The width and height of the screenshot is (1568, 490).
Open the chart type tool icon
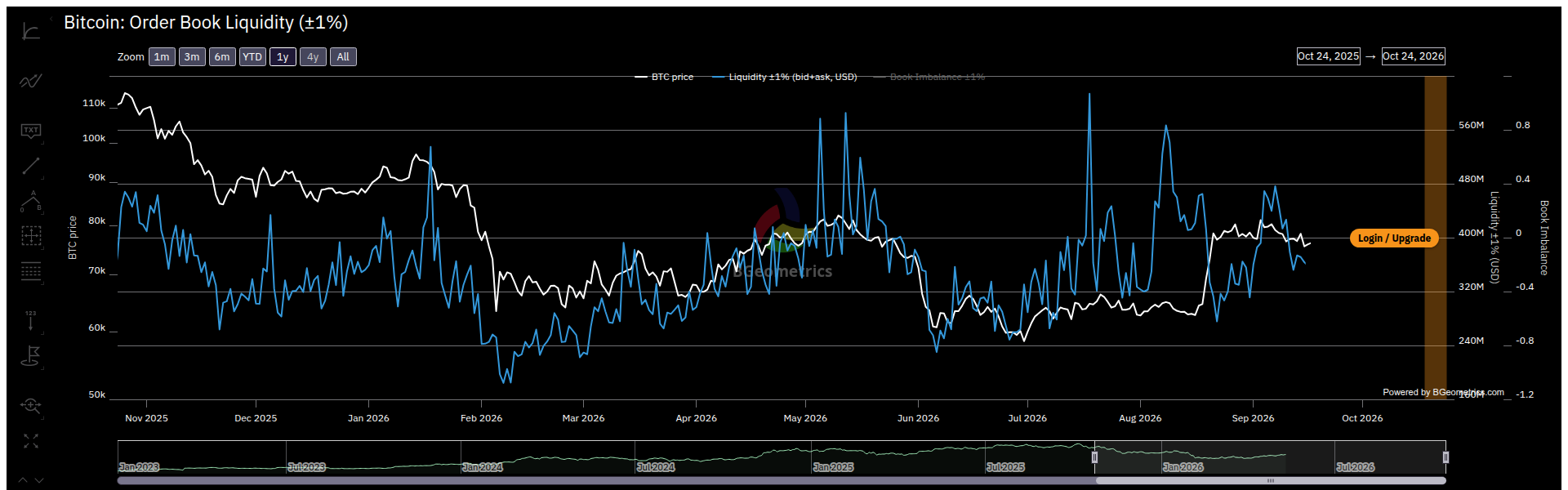[31, 31]
